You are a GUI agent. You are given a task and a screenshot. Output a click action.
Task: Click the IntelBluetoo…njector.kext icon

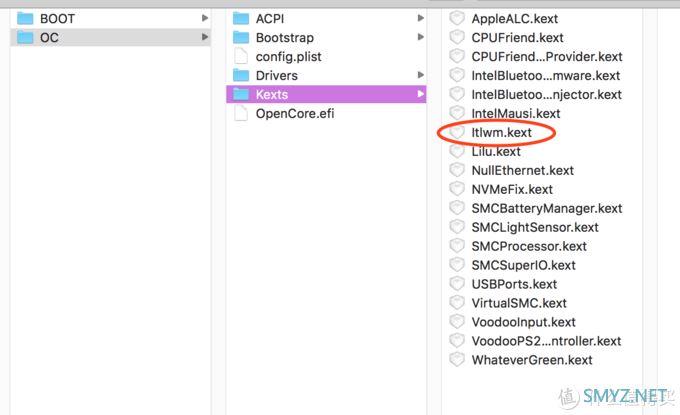point(457,94)
